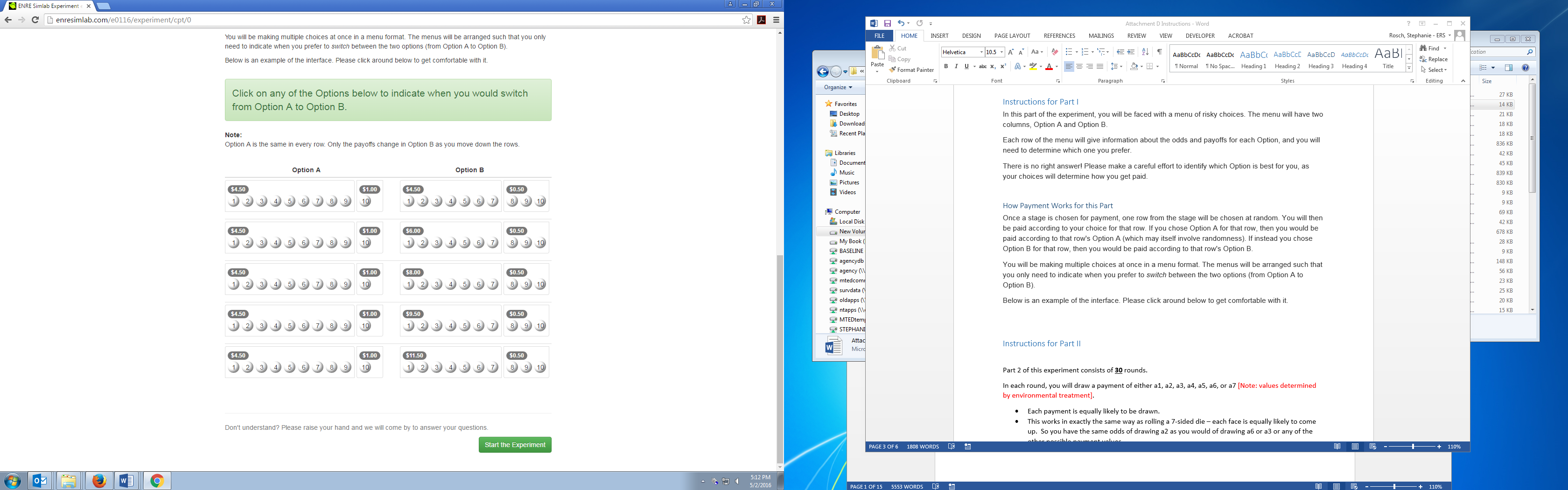1568x490 pixels.
Task: Increase paragraph indent
Action: (1131, 52)
